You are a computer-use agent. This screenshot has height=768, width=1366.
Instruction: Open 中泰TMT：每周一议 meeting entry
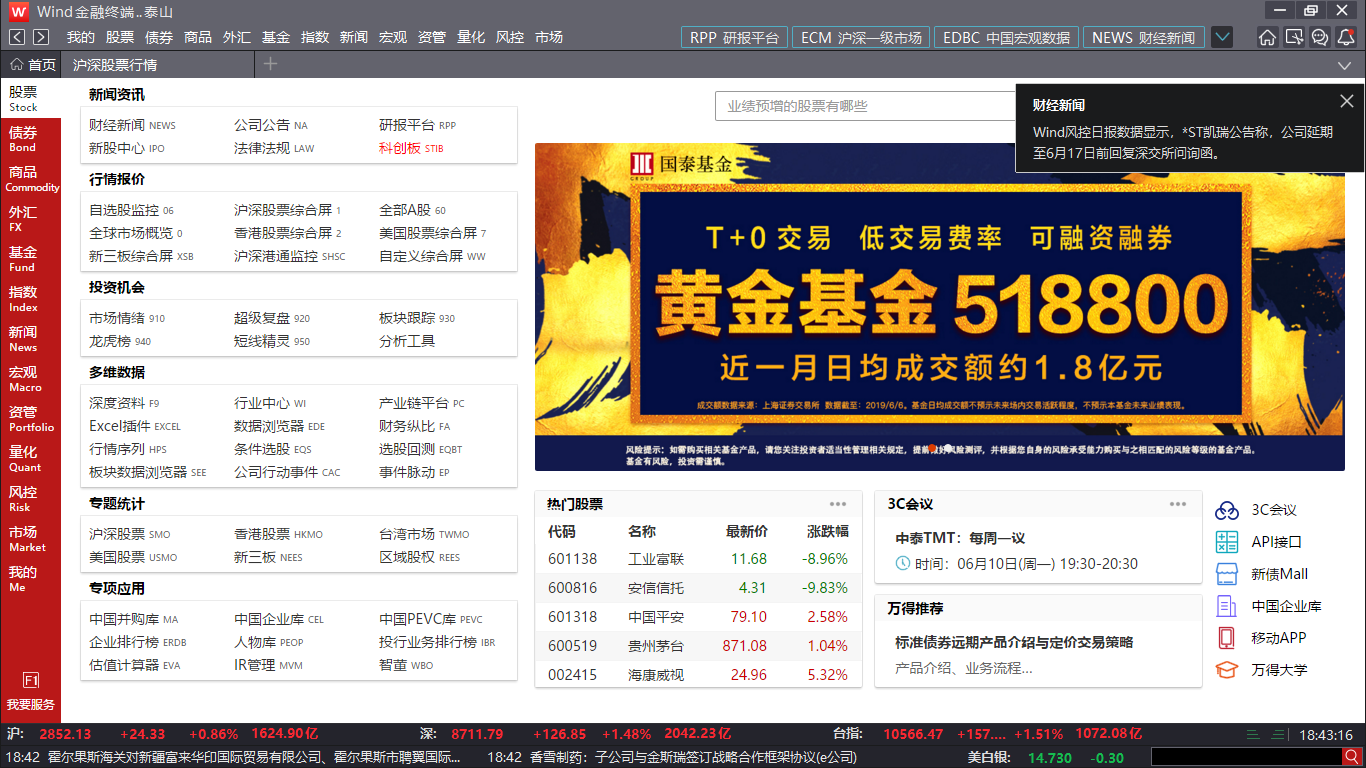coord(960,538)
